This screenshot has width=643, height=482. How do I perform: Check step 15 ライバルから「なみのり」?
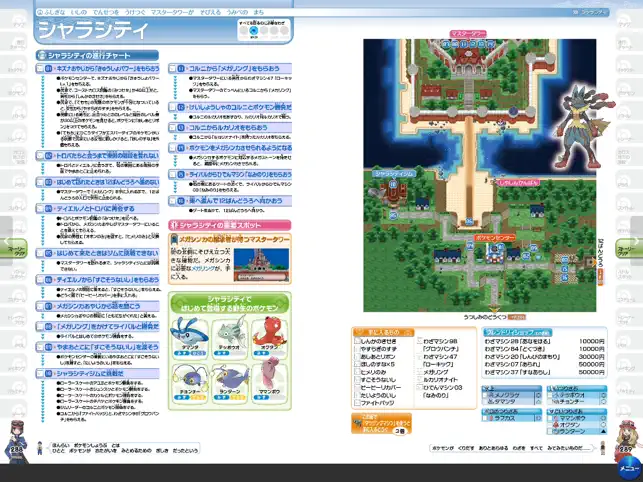173,174
